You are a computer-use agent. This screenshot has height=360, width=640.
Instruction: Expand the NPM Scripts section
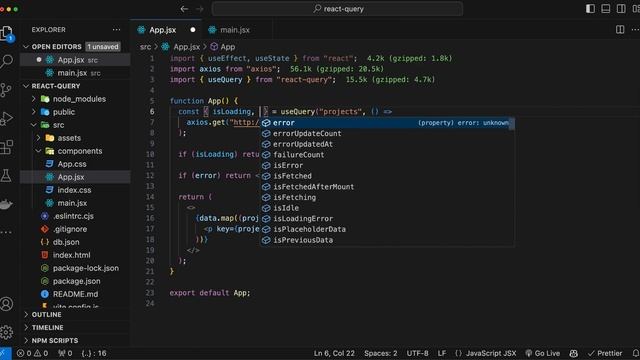coord(75,340)
